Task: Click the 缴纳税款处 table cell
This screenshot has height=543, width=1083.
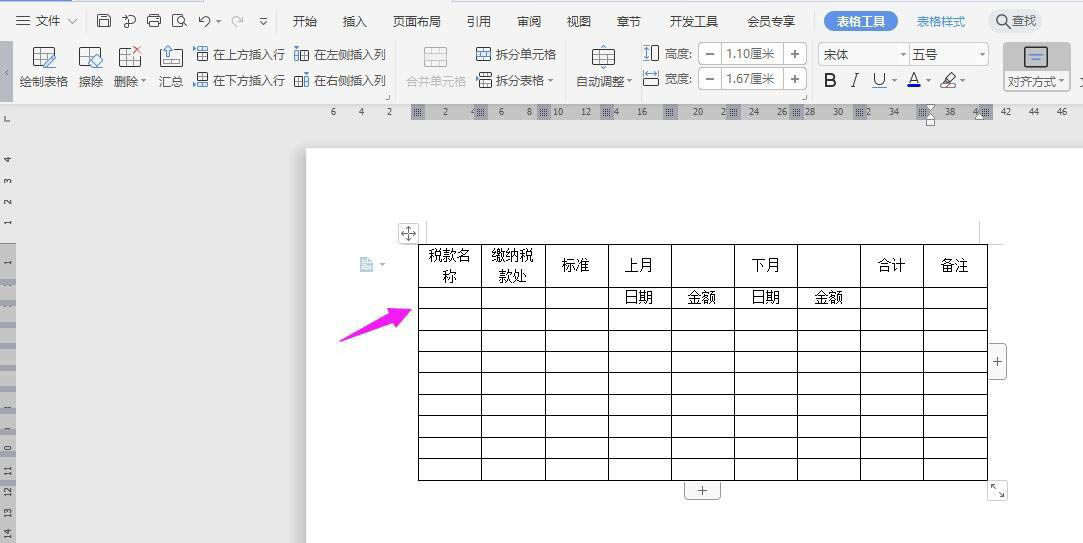Action: coord(513,265)
